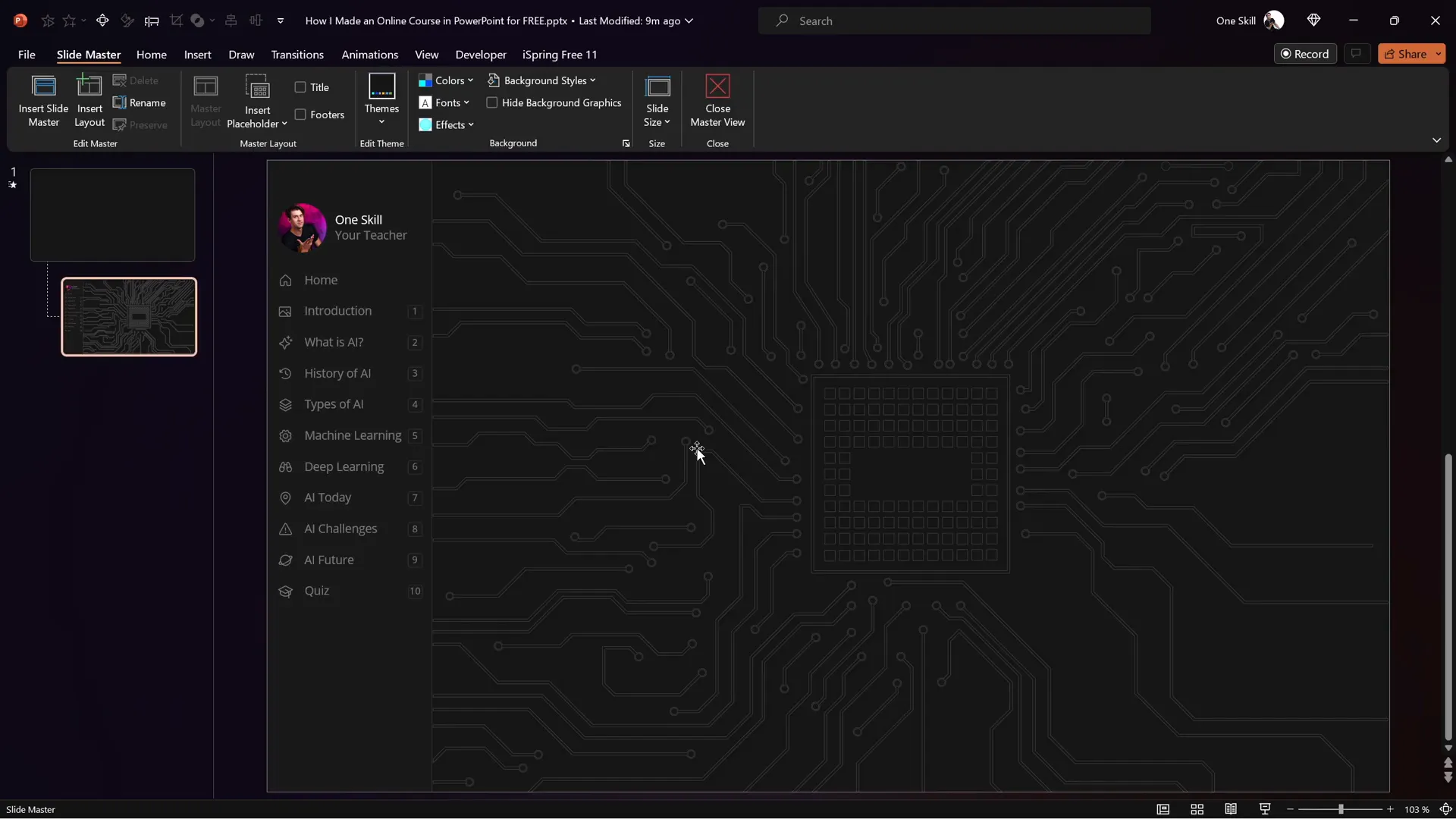The image size is (1456, 819).
Task: Click the What is AI sparkle icon
Action: point(285,343)
